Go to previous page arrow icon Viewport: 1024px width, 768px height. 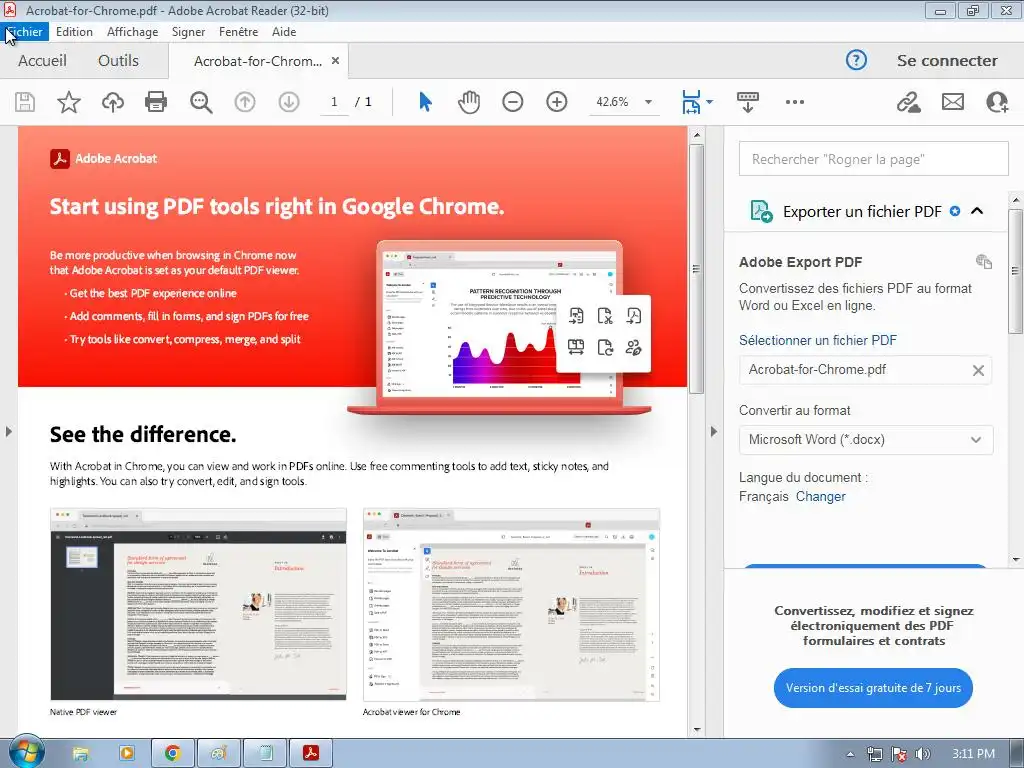[x=245, y=102]
